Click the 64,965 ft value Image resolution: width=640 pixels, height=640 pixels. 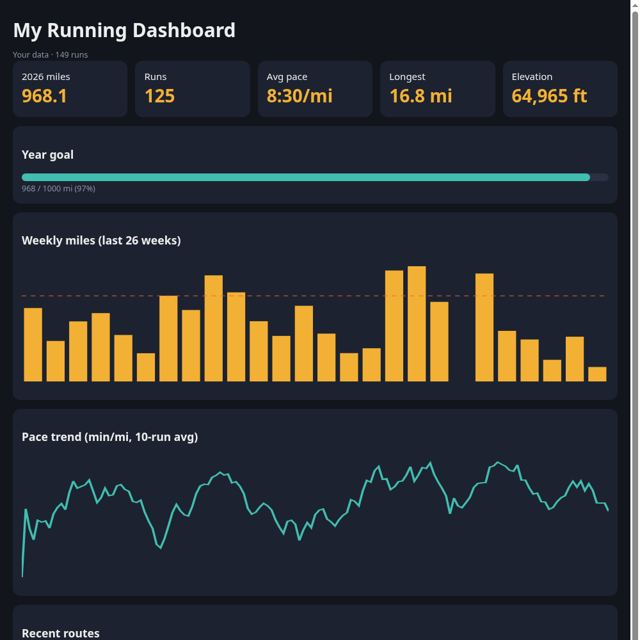pos(549,96)
